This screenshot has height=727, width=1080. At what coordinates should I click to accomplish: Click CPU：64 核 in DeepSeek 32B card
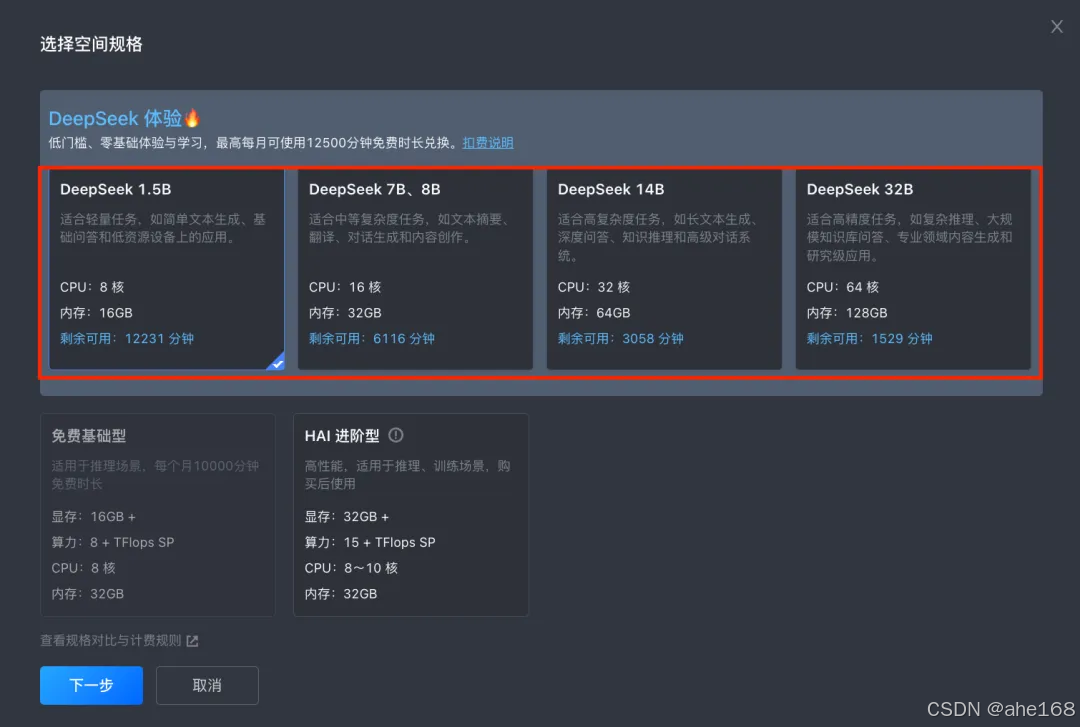[842, 287]
